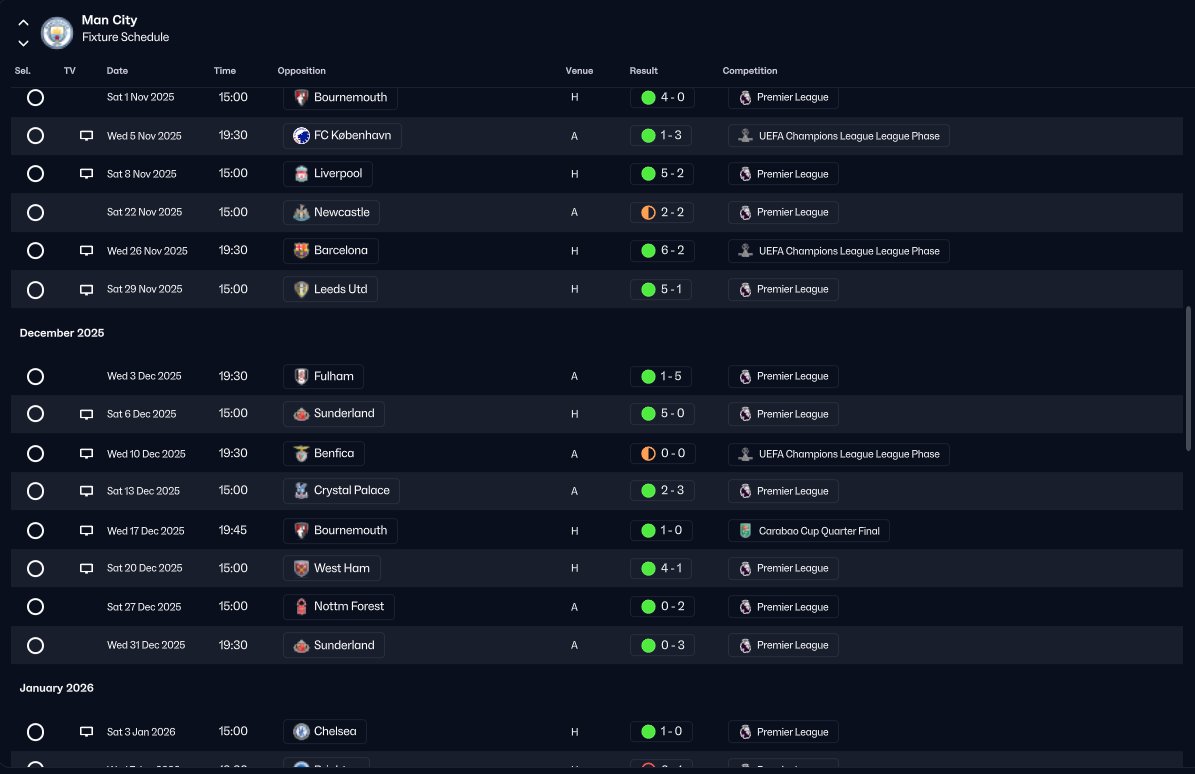The width and height of the screenshot is (1195, 774).
Task: Click the Carabao Cup competition icon
Action: pos(745,531)
